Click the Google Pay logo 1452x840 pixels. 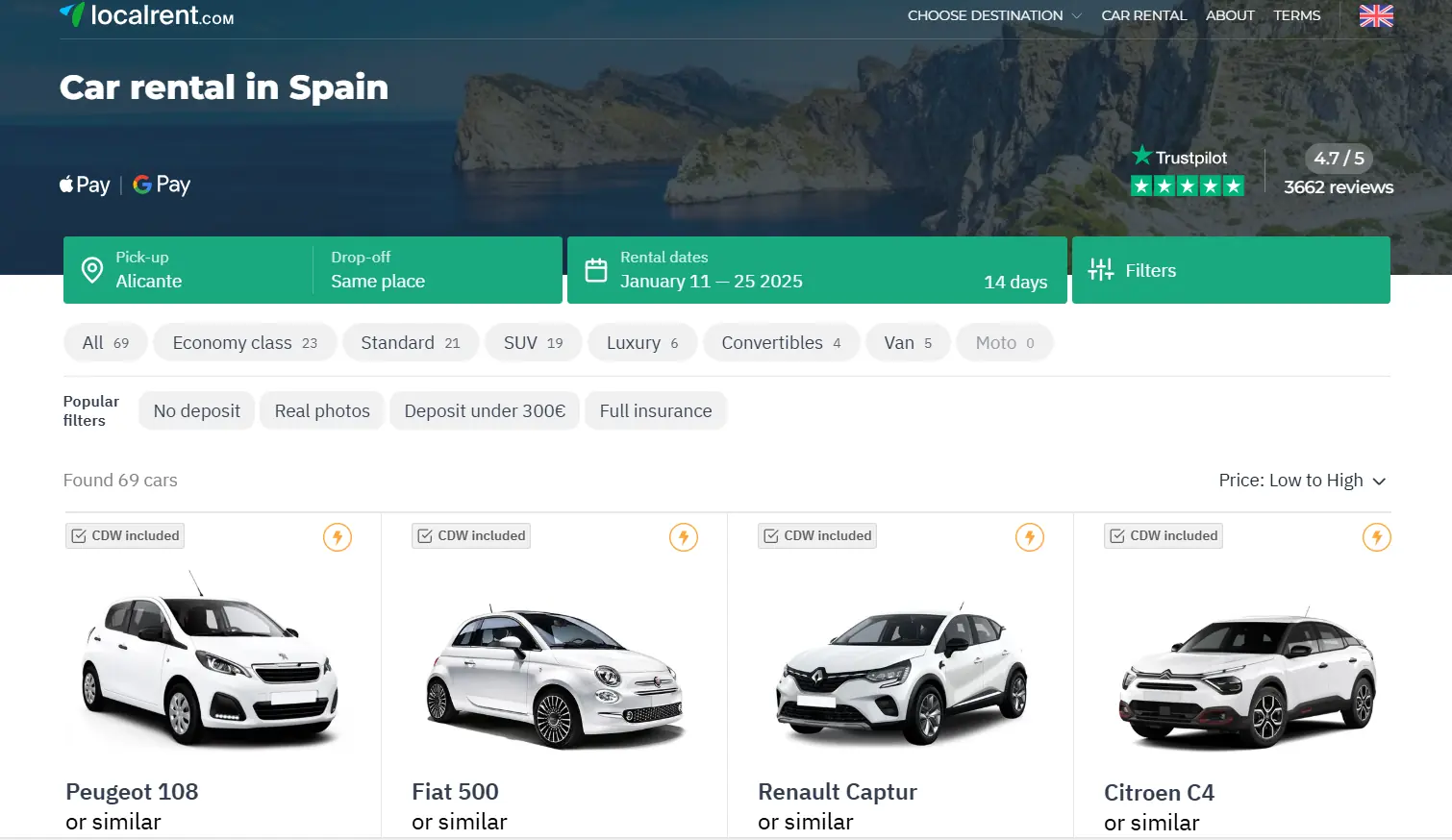(162, 185)
